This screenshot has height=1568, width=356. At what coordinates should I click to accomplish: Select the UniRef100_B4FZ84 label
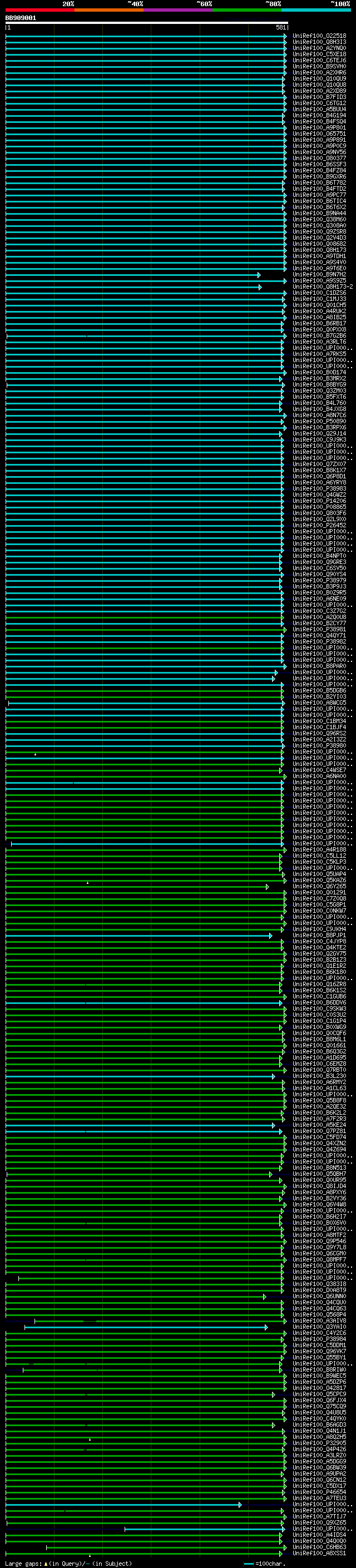[319, 170]
